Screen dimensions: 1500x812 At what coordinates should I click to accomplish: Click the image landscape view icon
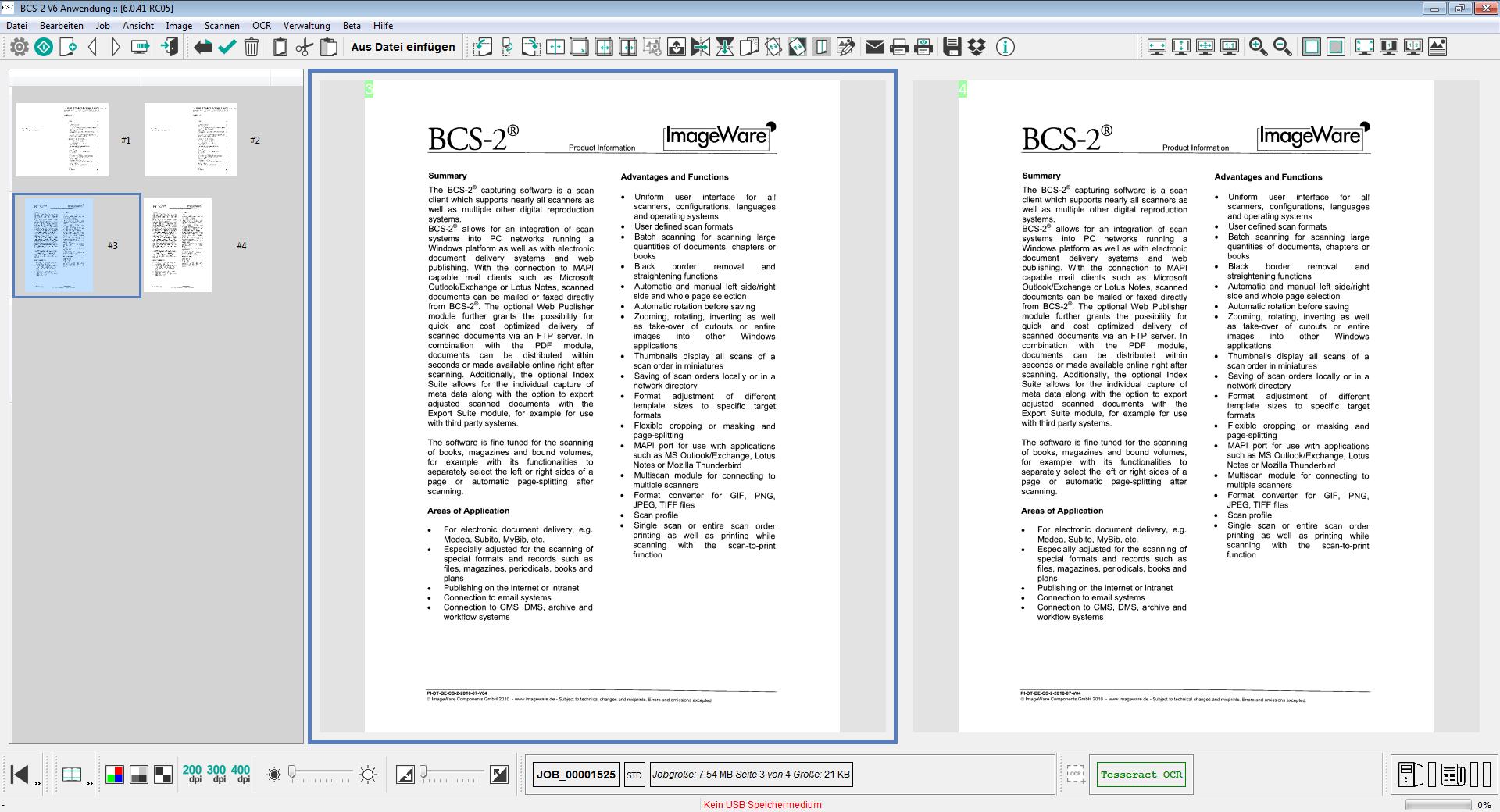pyautogui.click(x=1437, y=47)
